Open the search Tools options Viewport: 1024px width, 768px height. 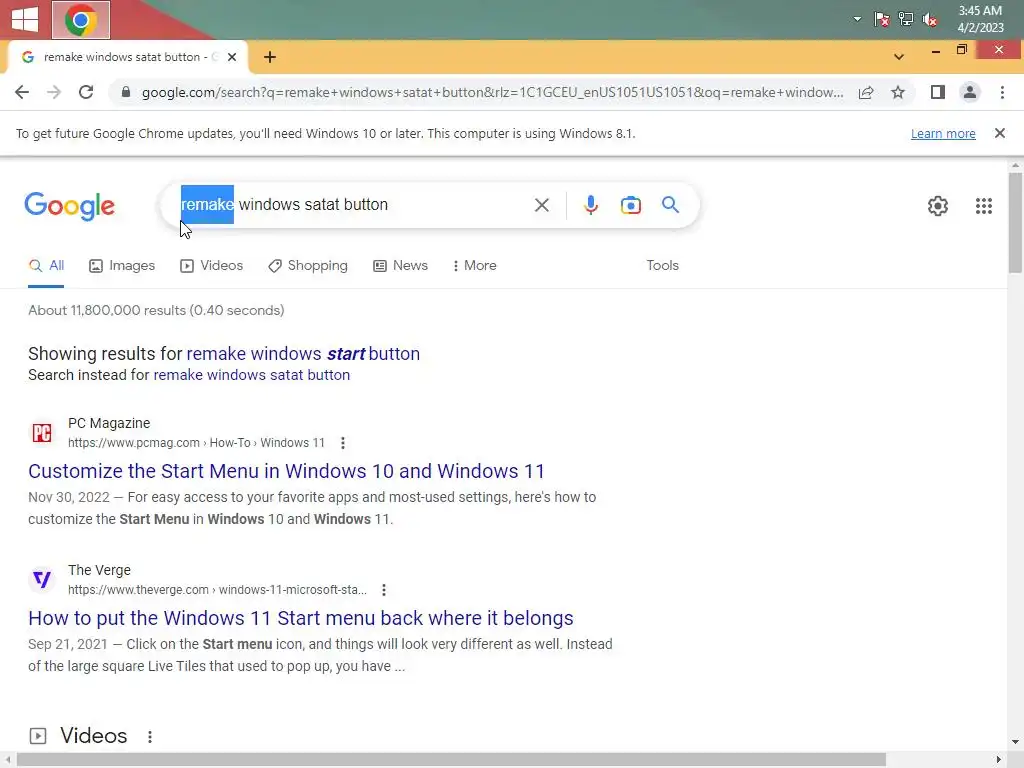tap(662, 266)
